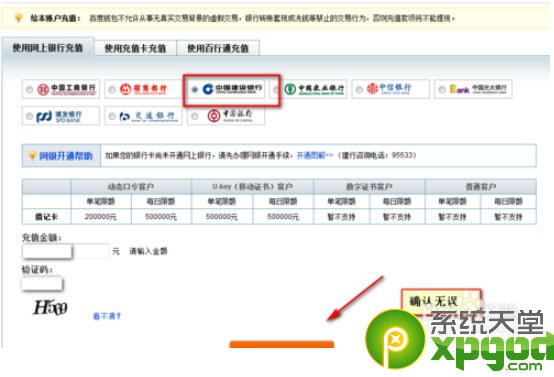Click the 请输入金额 hint text
The width and height of the screenshot is (554, 377).
148,251
